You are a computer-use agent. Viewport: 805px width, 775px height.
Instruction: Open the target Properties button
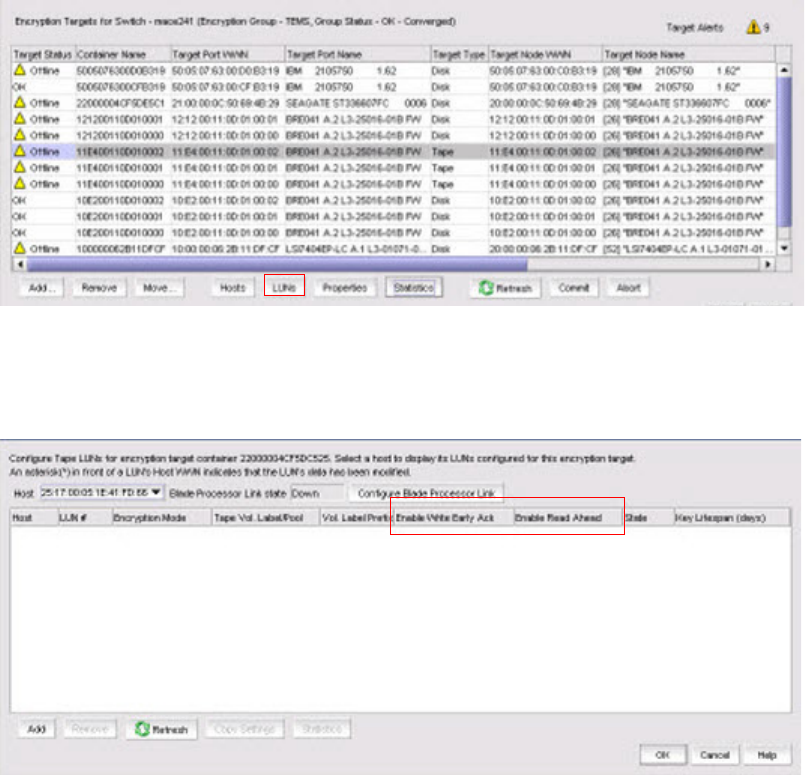(x=344, y=288)
